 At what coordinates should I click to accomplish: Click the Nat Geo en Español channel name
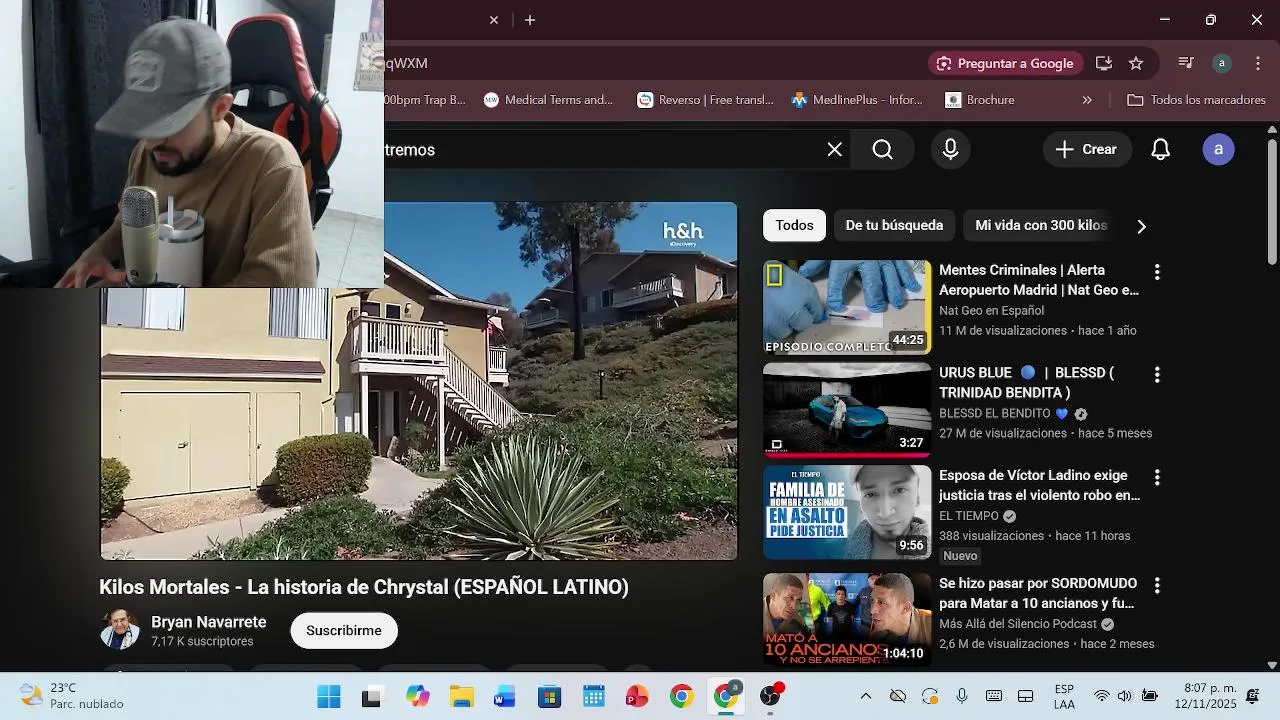pos(991,311)
